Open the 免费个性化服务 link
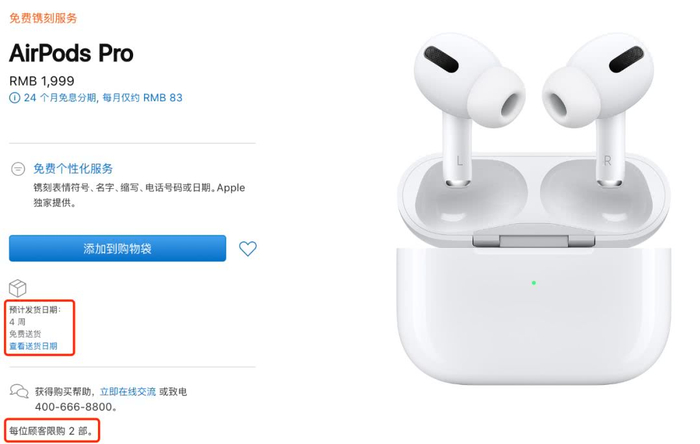 pos(73,169)
